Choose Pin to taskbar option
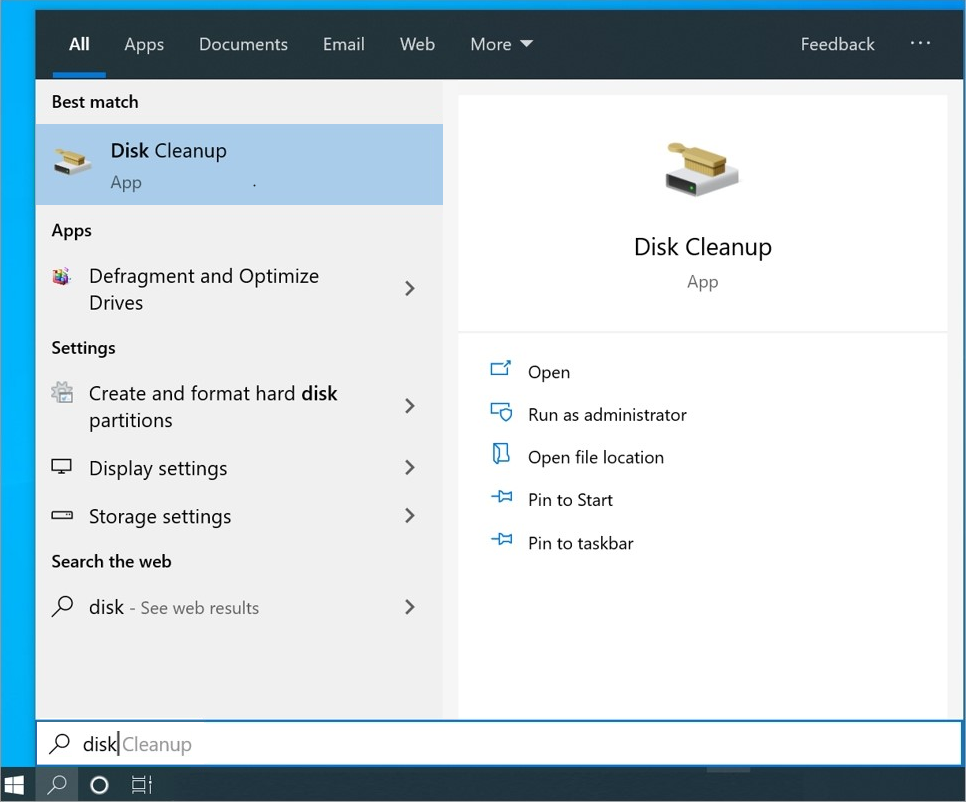 pyautogui.click(x=580, y=543)
